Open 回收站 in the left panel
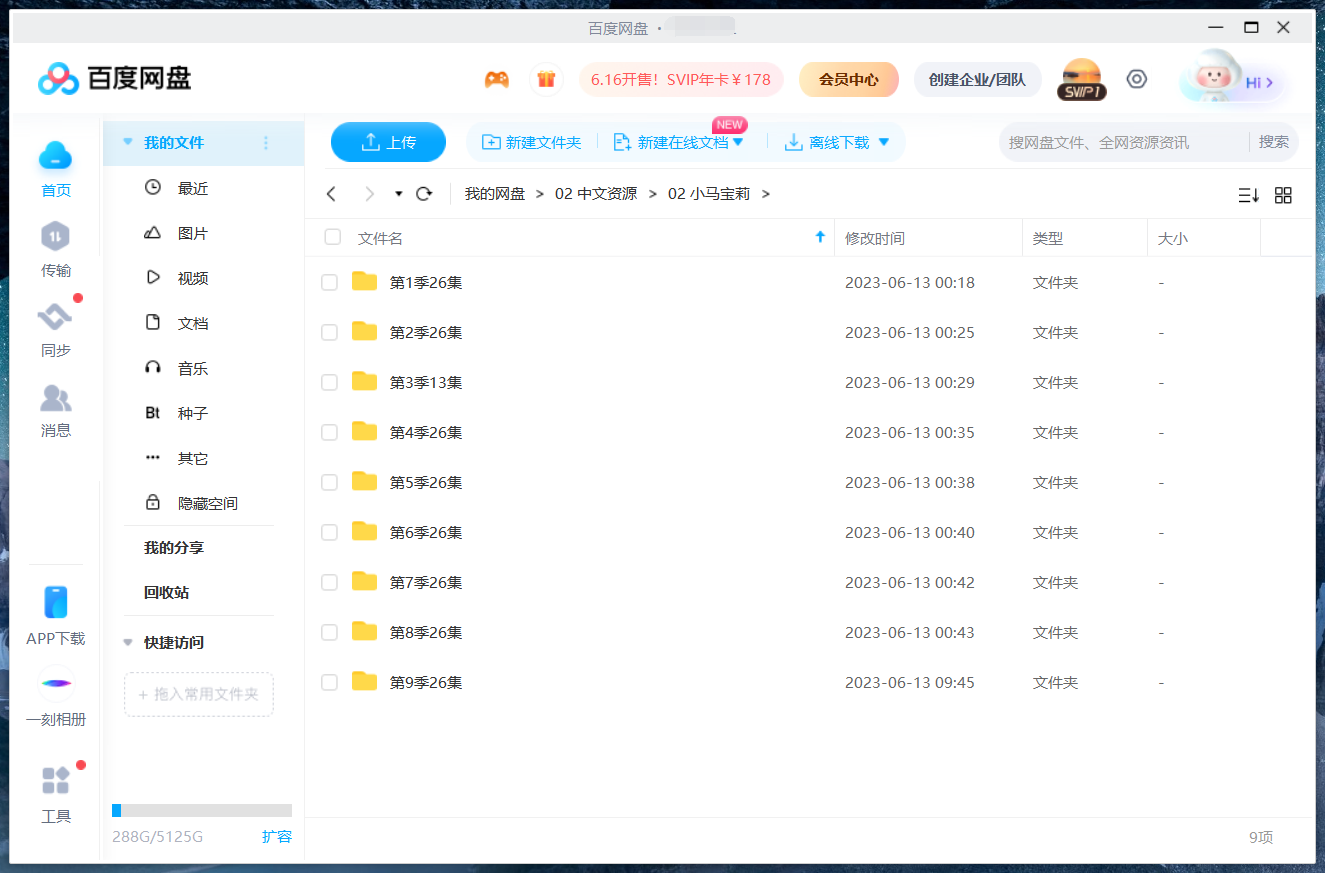Screen dimensions: 1325x873 coord(166,593)
